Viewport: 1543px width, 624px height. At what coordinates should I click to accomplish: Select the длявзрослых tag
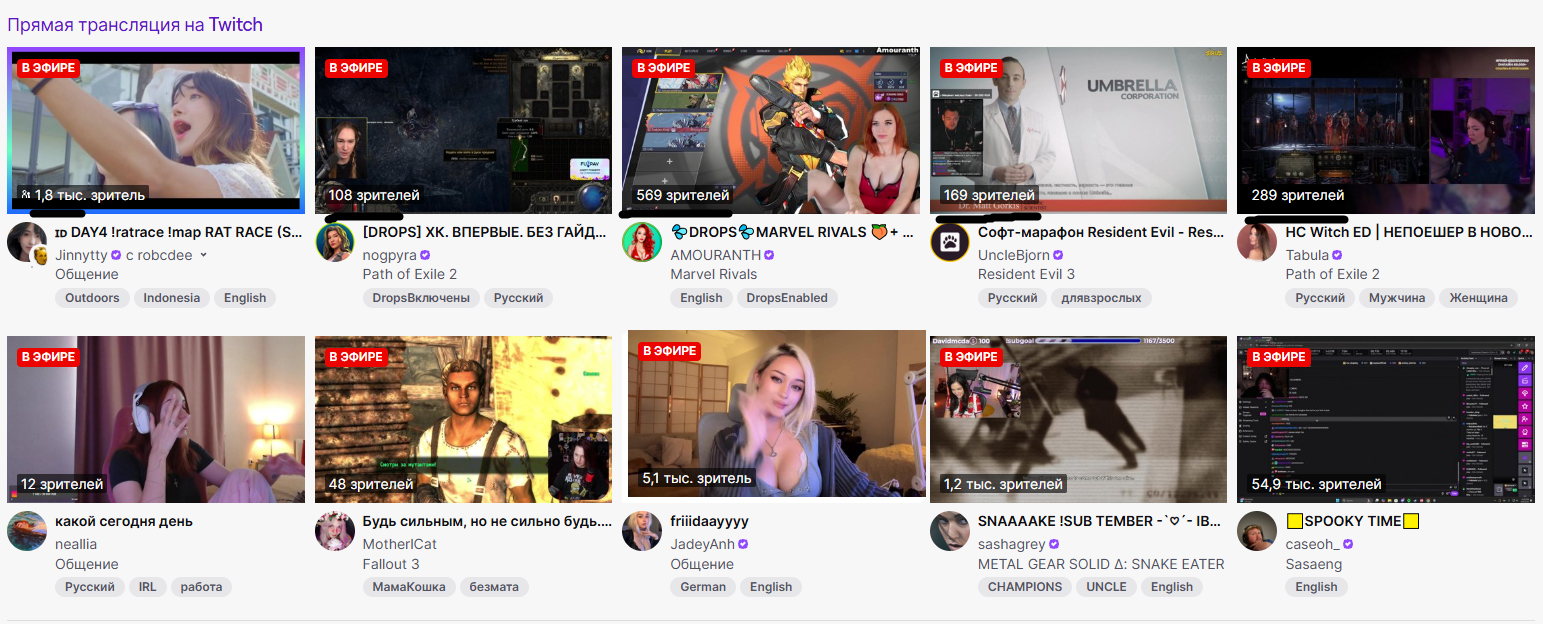tap(1101, 298)
